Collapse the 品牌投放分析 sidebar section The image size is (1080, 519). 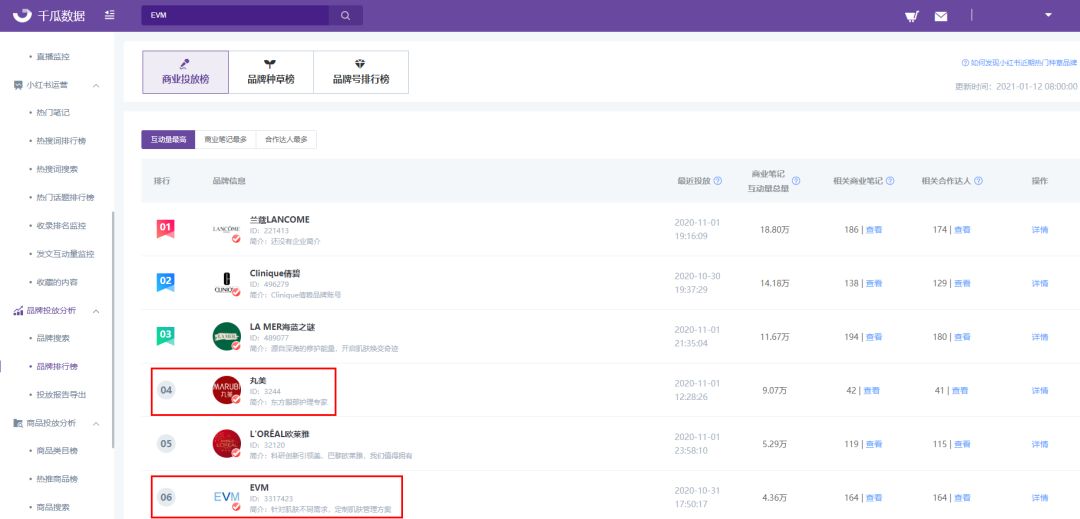[x=96, y=311]
